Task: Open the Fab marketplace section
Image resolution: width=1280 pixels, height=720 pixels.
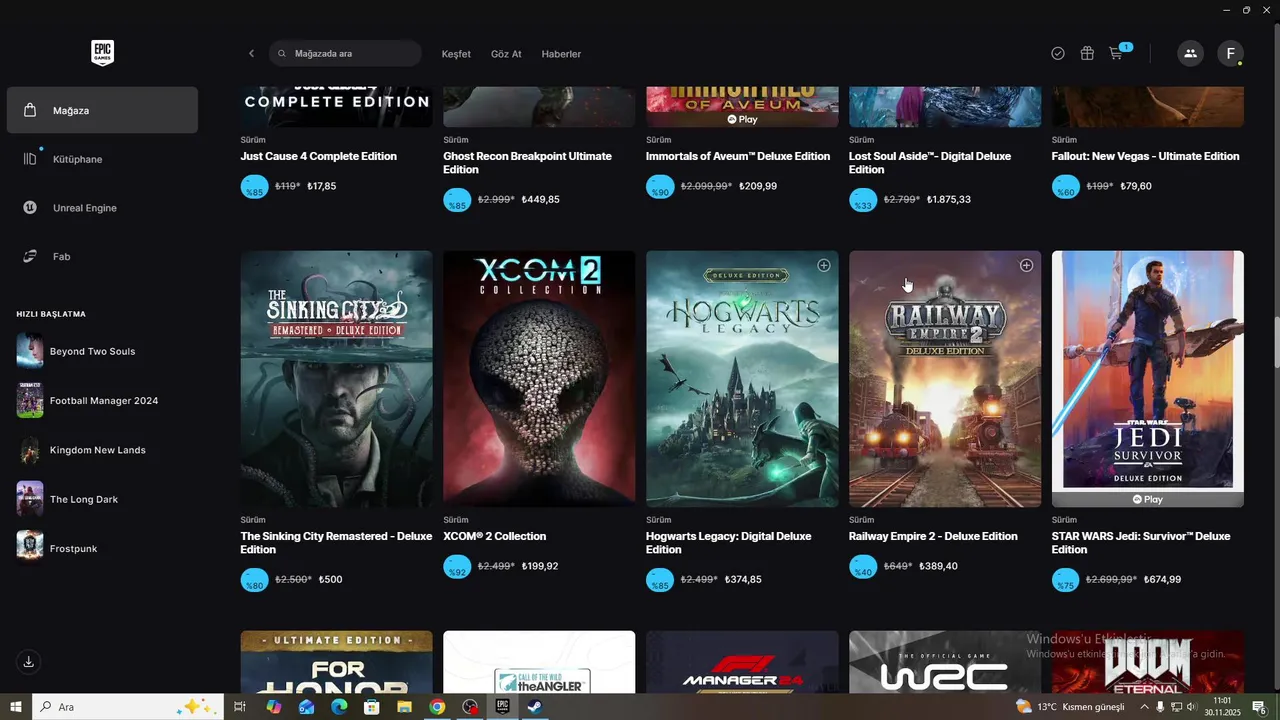Action: [102, 257]
